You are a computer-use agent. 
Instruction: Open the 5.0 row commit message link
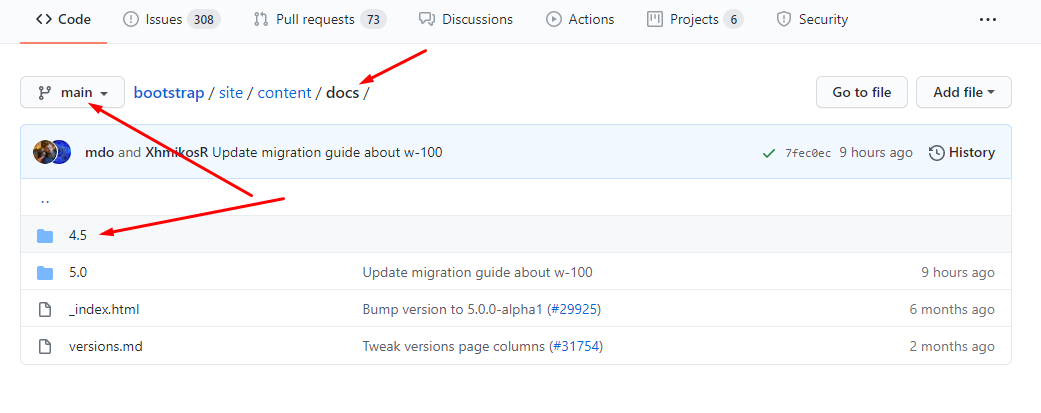[x=477, y=272]
